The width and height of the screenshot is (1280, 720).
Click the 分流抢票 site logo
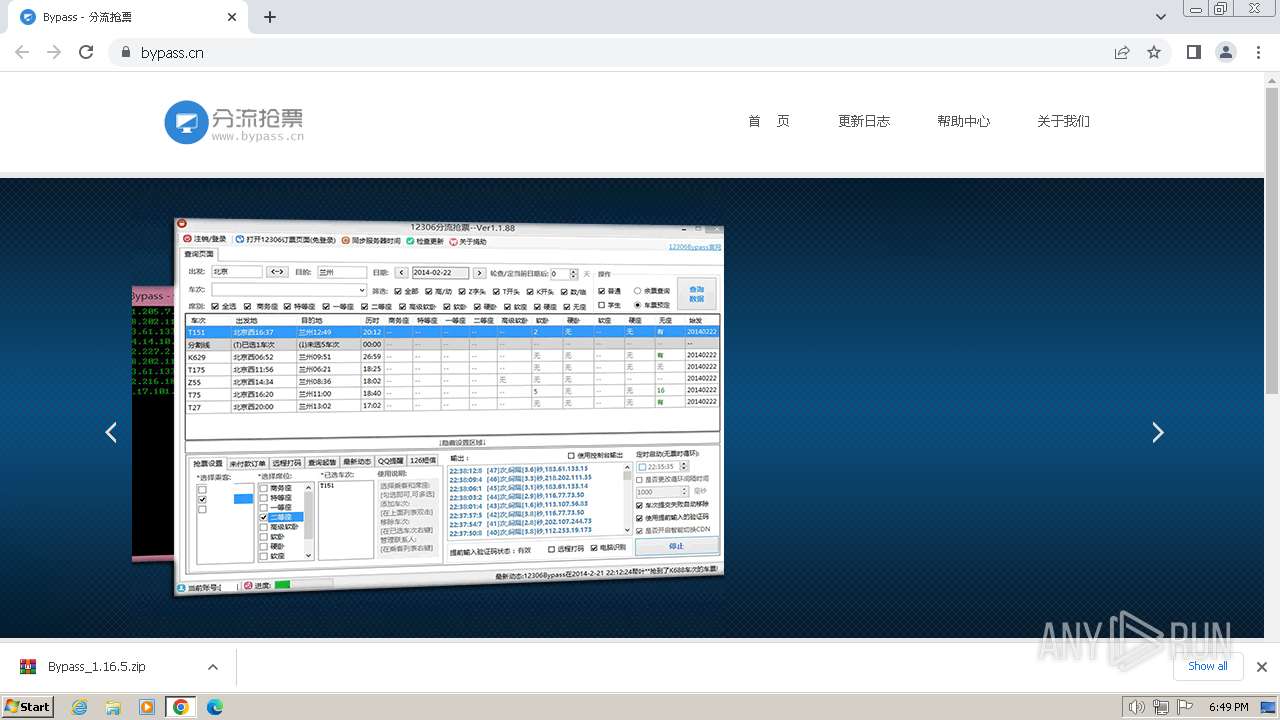pos(234,122)
